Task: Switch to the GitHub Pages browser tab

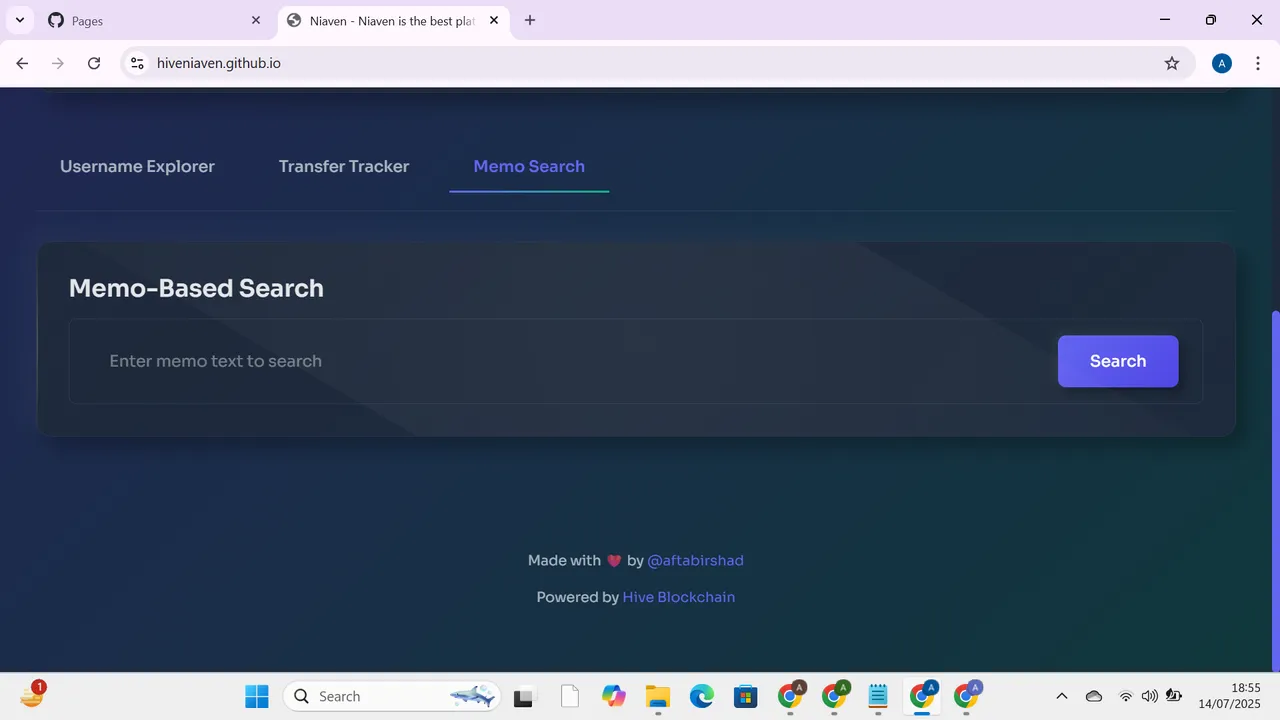Action: tap(155, 20)
